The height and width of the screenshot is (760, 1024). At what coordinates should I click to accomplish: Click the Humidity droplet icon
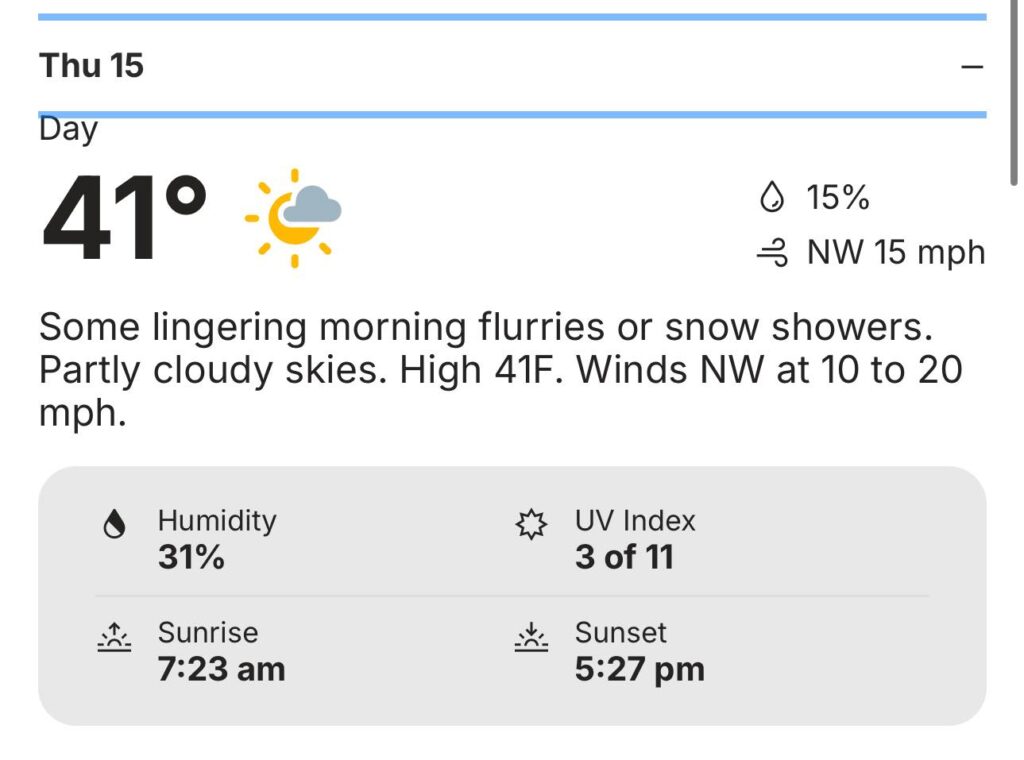(116, 526)
